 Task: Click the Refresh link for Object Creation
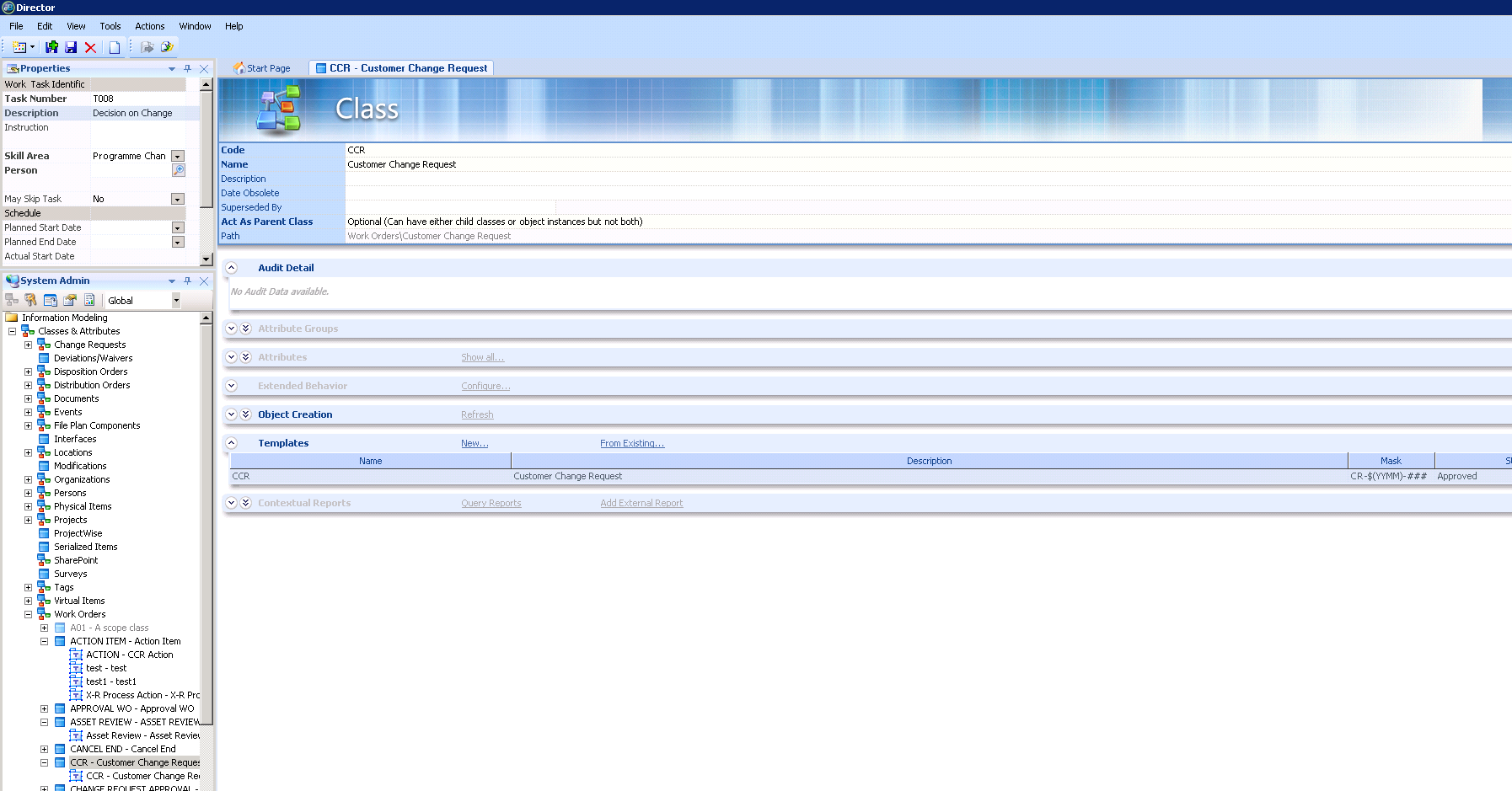pos(477,414)
